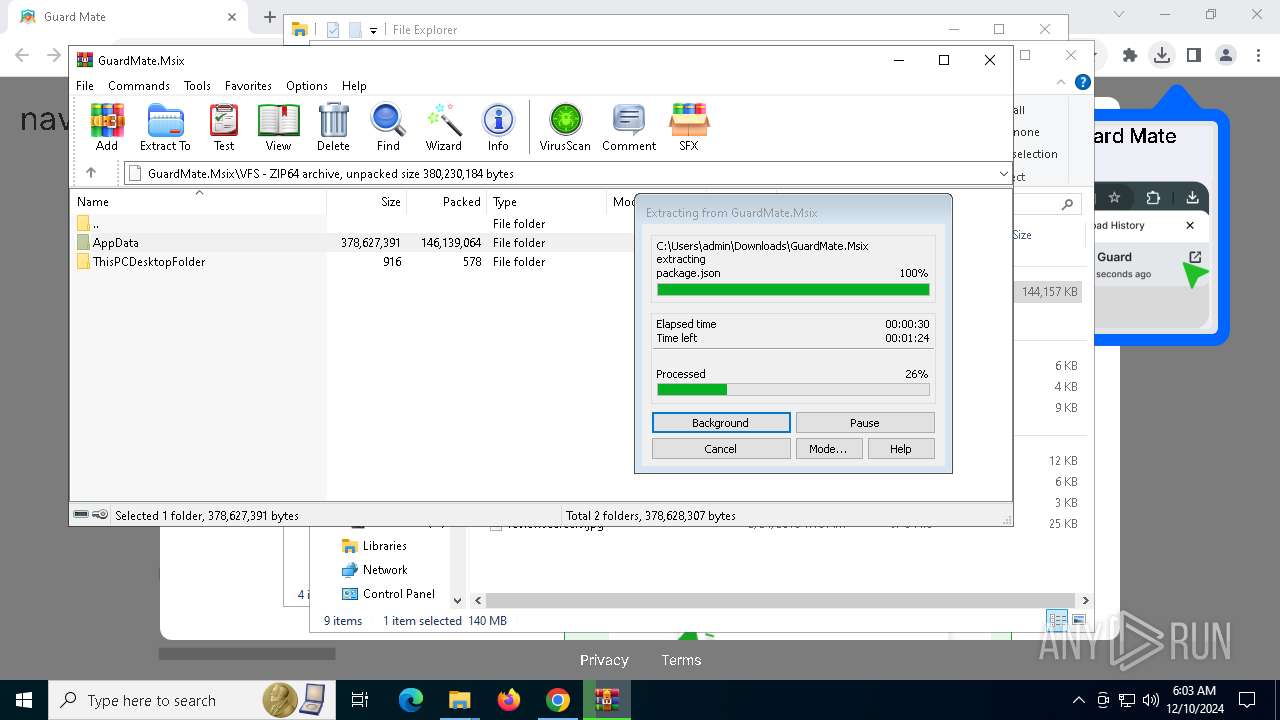The width and height of the screenshot is (1280, 720).
Task: Open the Tools menu
Action: click(x=197, y=86)
